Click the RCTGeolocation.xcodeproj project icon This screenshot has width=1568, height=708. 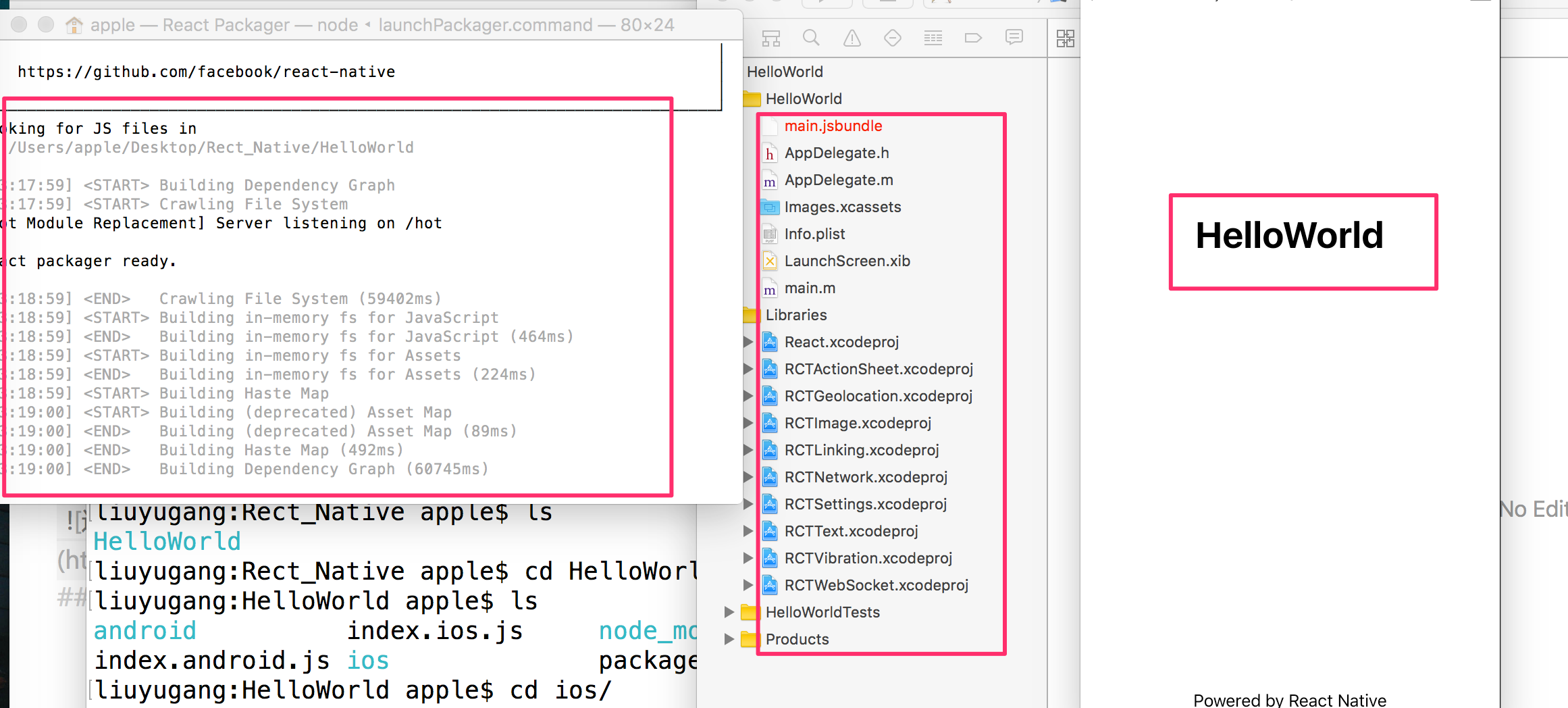point(770,396)
